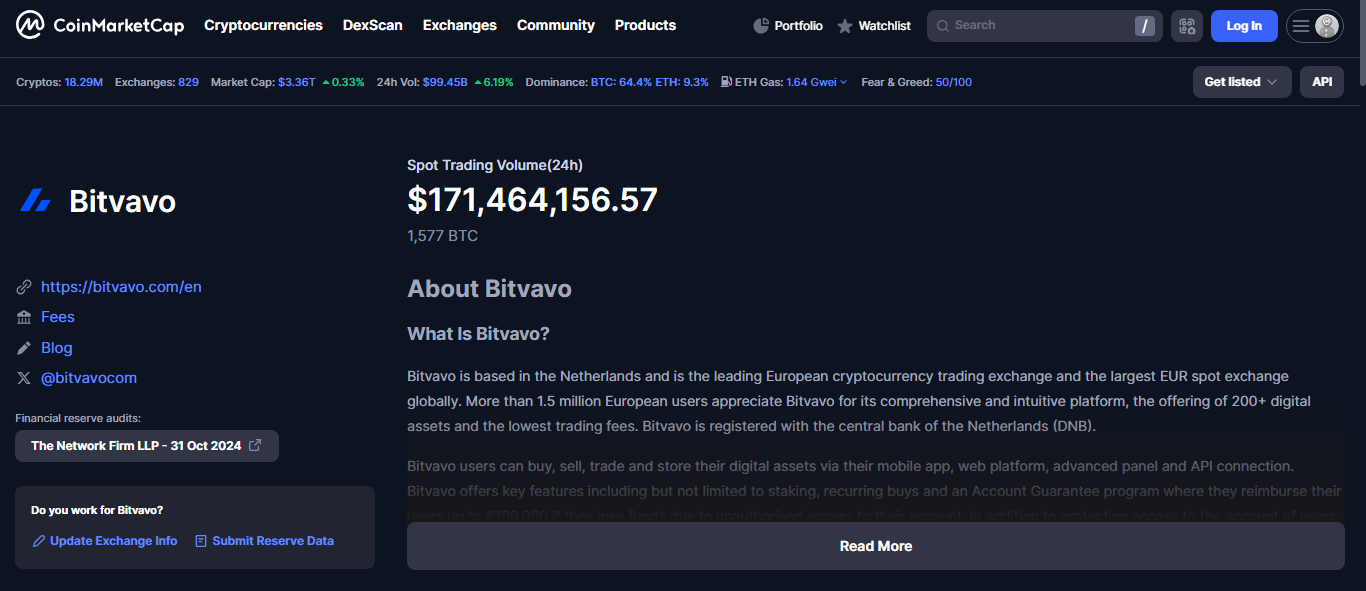This screenshot has width=1366, height=591.
Task: Click the 1,577 BTC text
Action: pos(442,236)
